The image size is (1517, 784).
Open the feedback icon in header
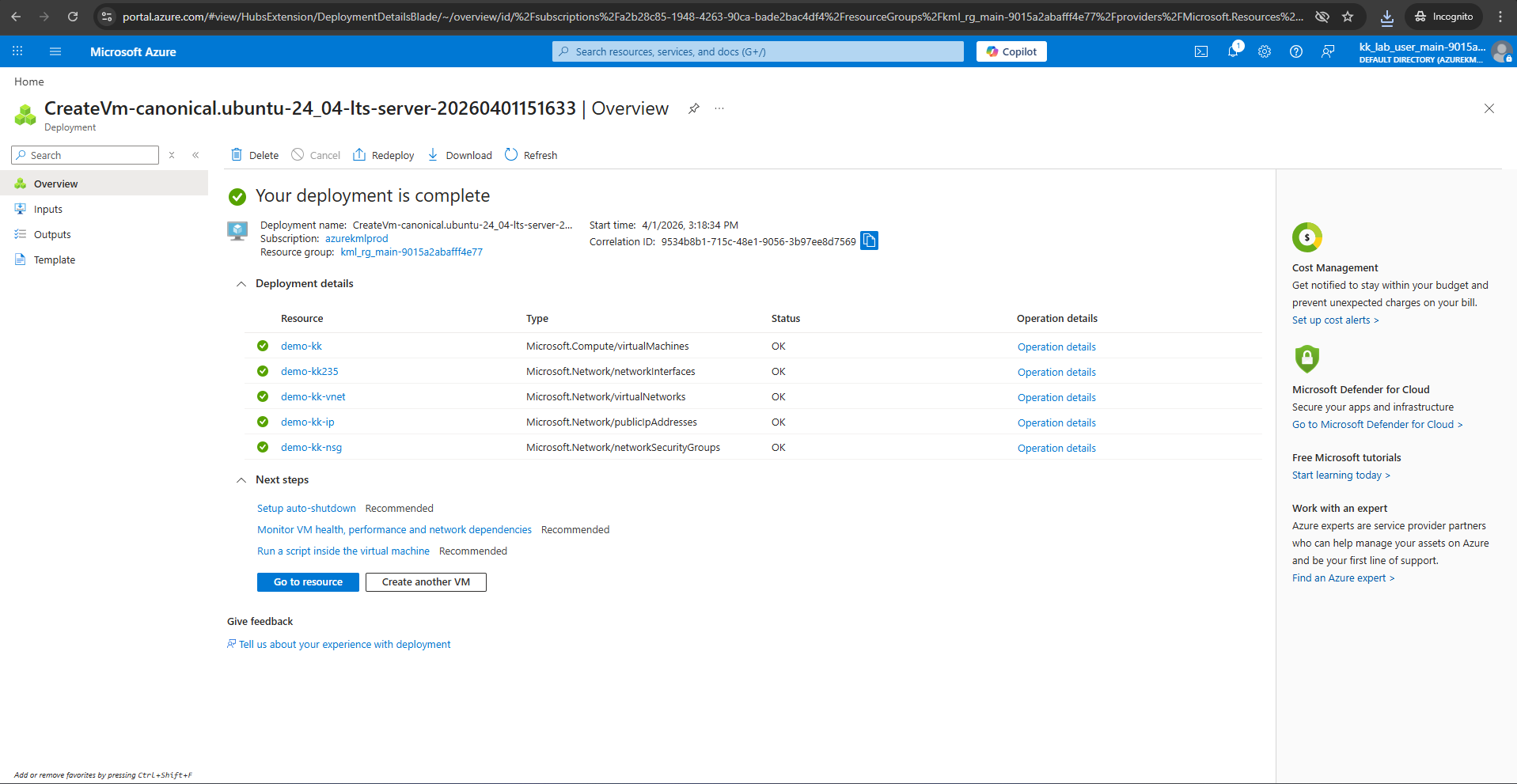coord(1328,51)
